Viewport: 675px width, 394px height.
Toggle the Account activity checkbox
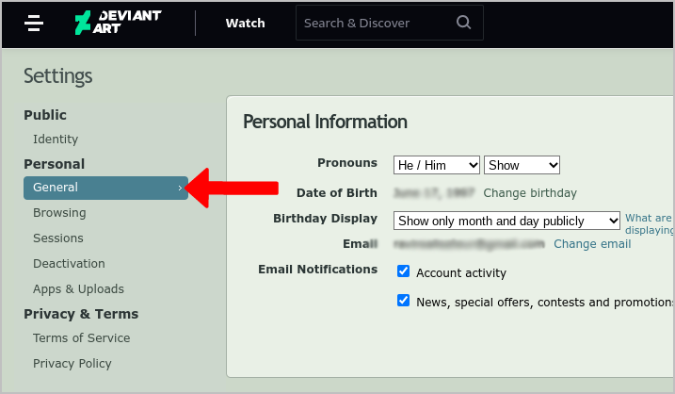coord(403,271)
